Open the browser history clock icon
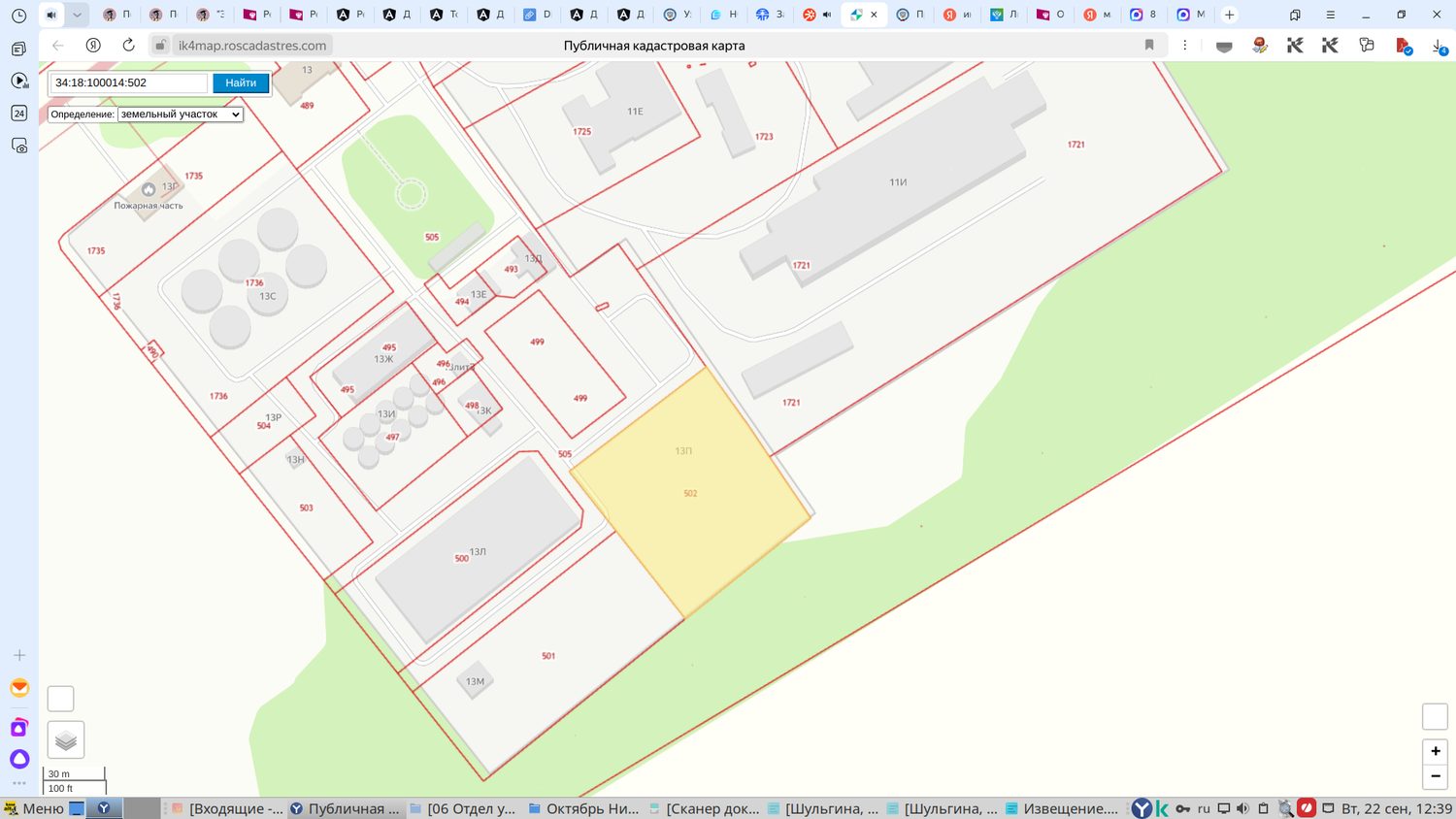 pos(18,16)
